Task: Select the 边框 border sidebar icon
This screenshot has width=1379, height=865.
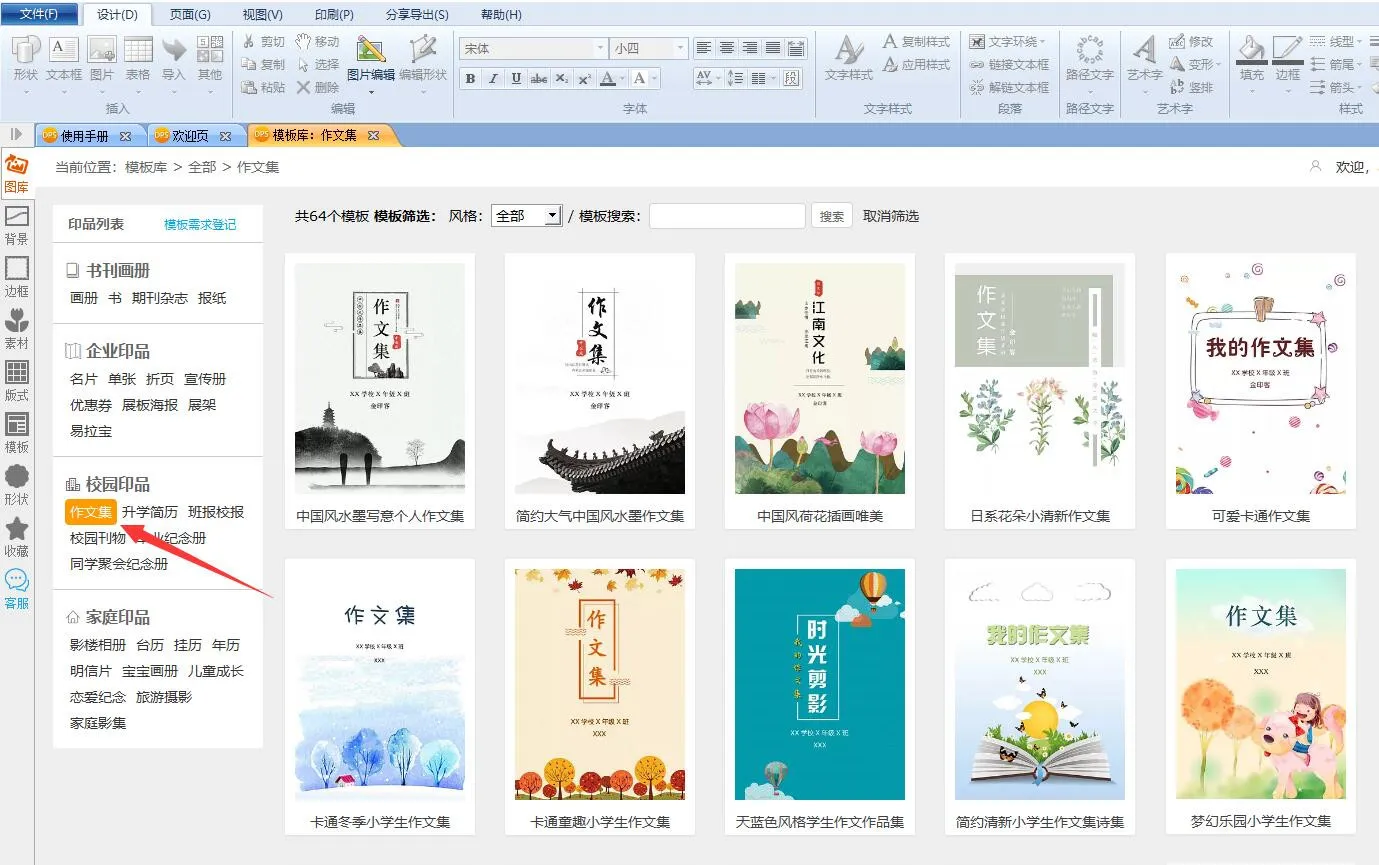Action: [17, 277]
